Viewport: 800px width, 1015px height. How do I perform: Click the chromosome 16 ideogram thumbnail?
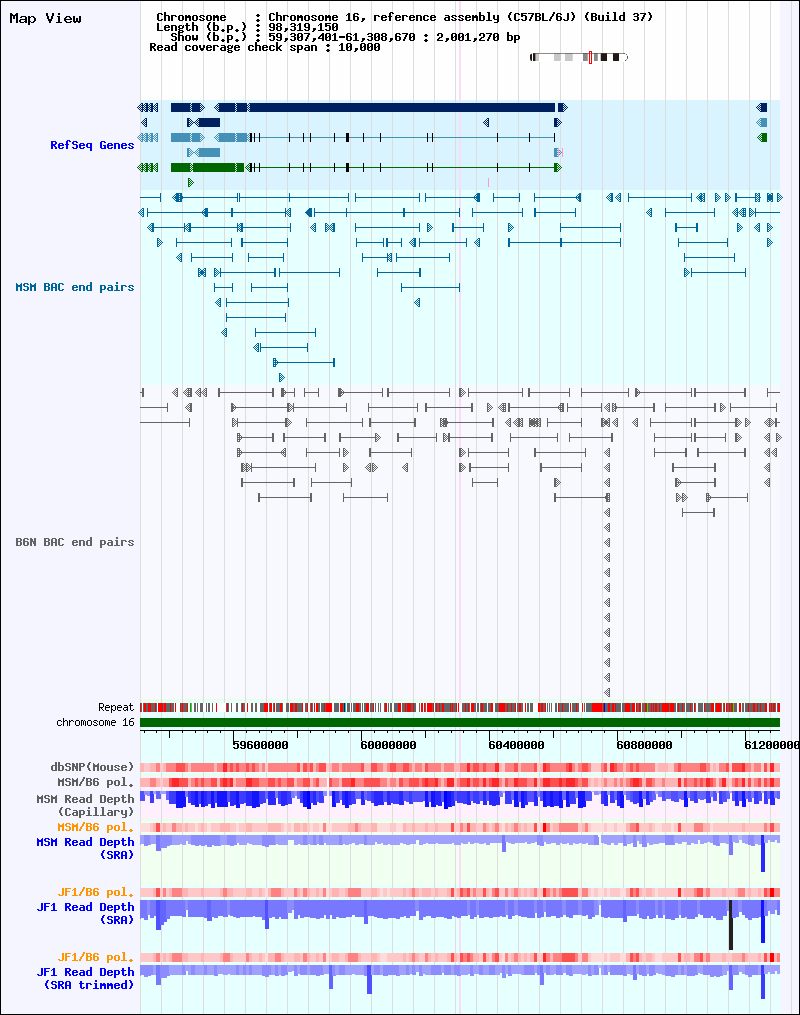tap(579, 57)
